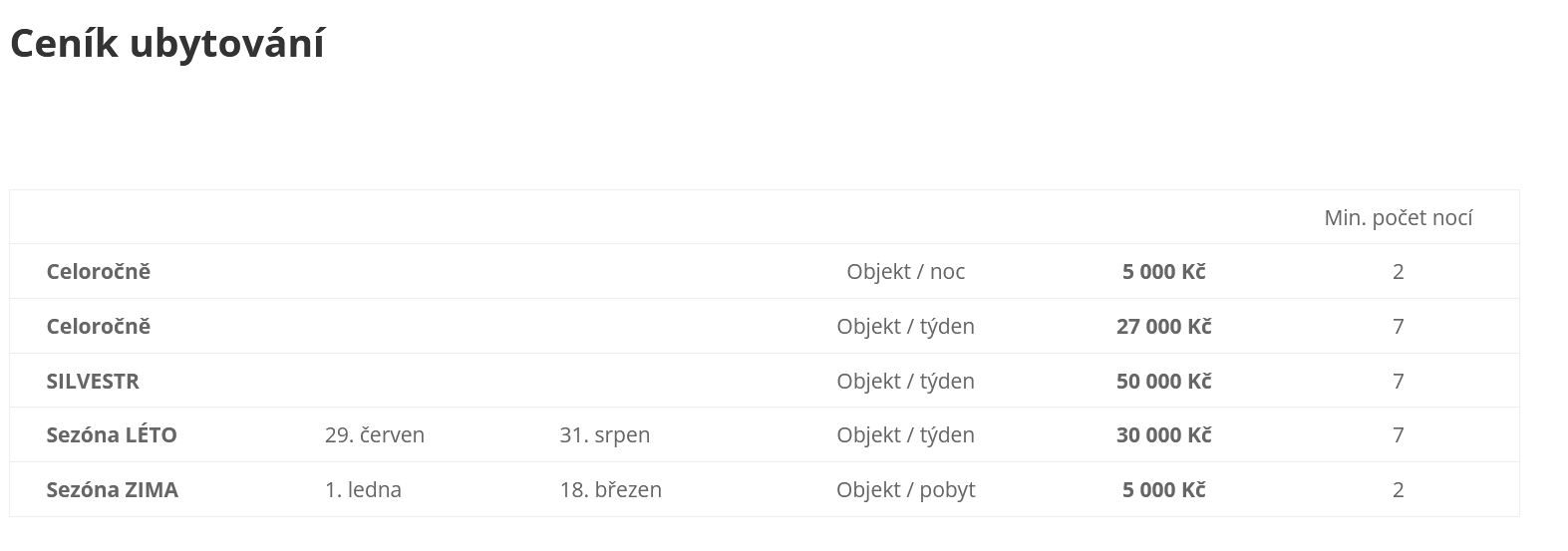Viewport: 1568px width, 551px height.
Task: Click the 50 000 Kč price
Action: point(1164,381)
